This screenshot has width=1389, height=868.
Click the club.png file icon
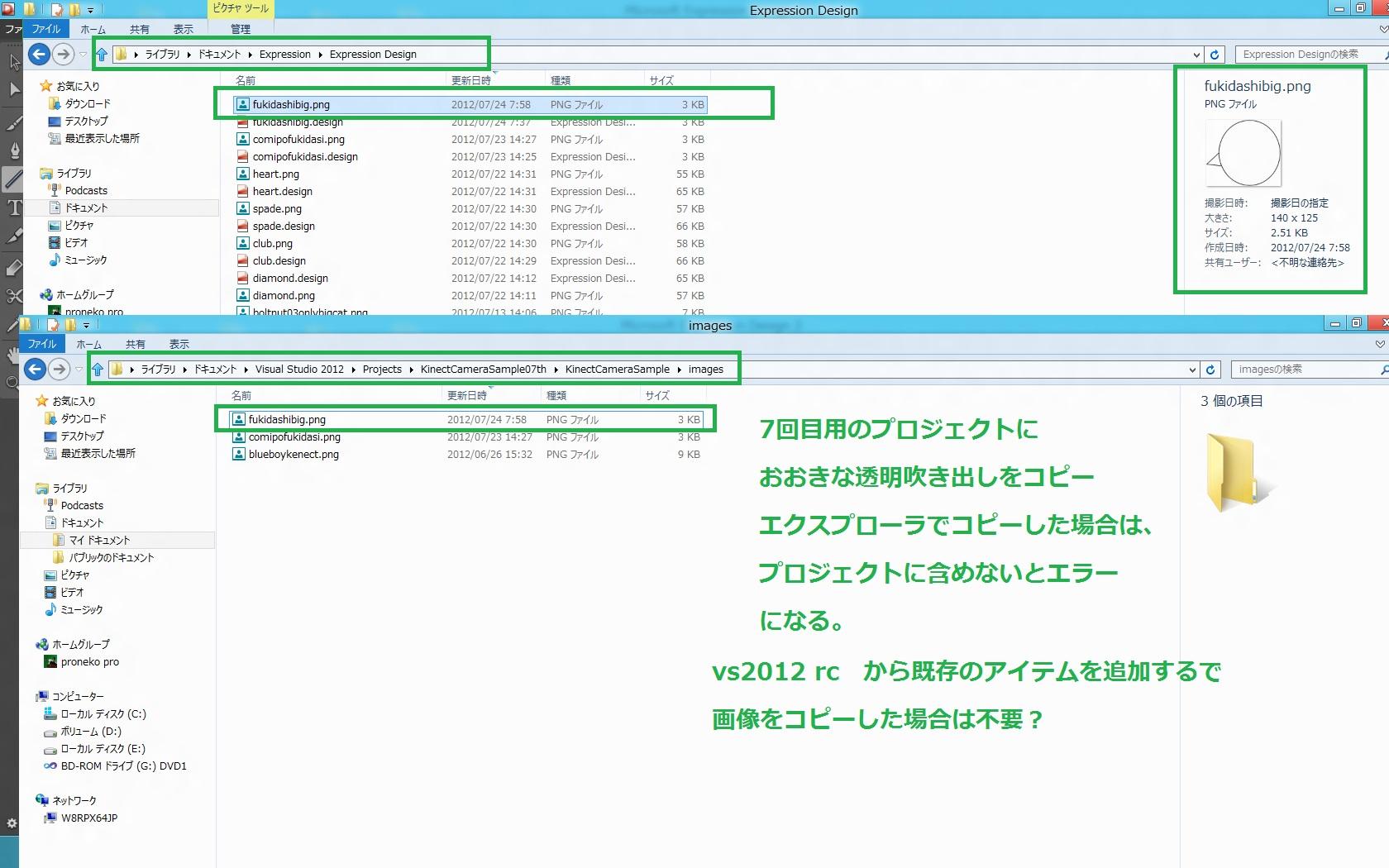[x=243, y=244]
